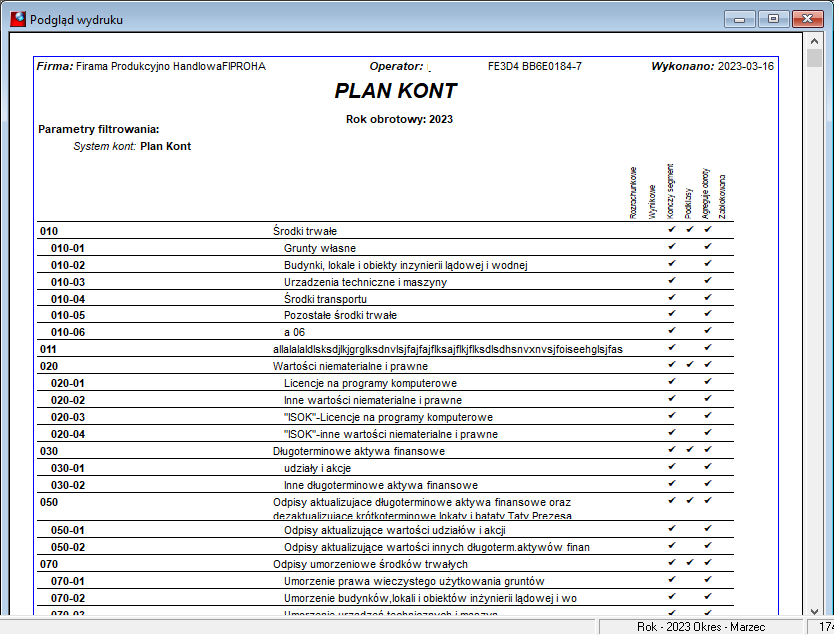Click Podkasy checkmark for account 030
The height and width of the screenshot is (635, 834).
point(690,449)
